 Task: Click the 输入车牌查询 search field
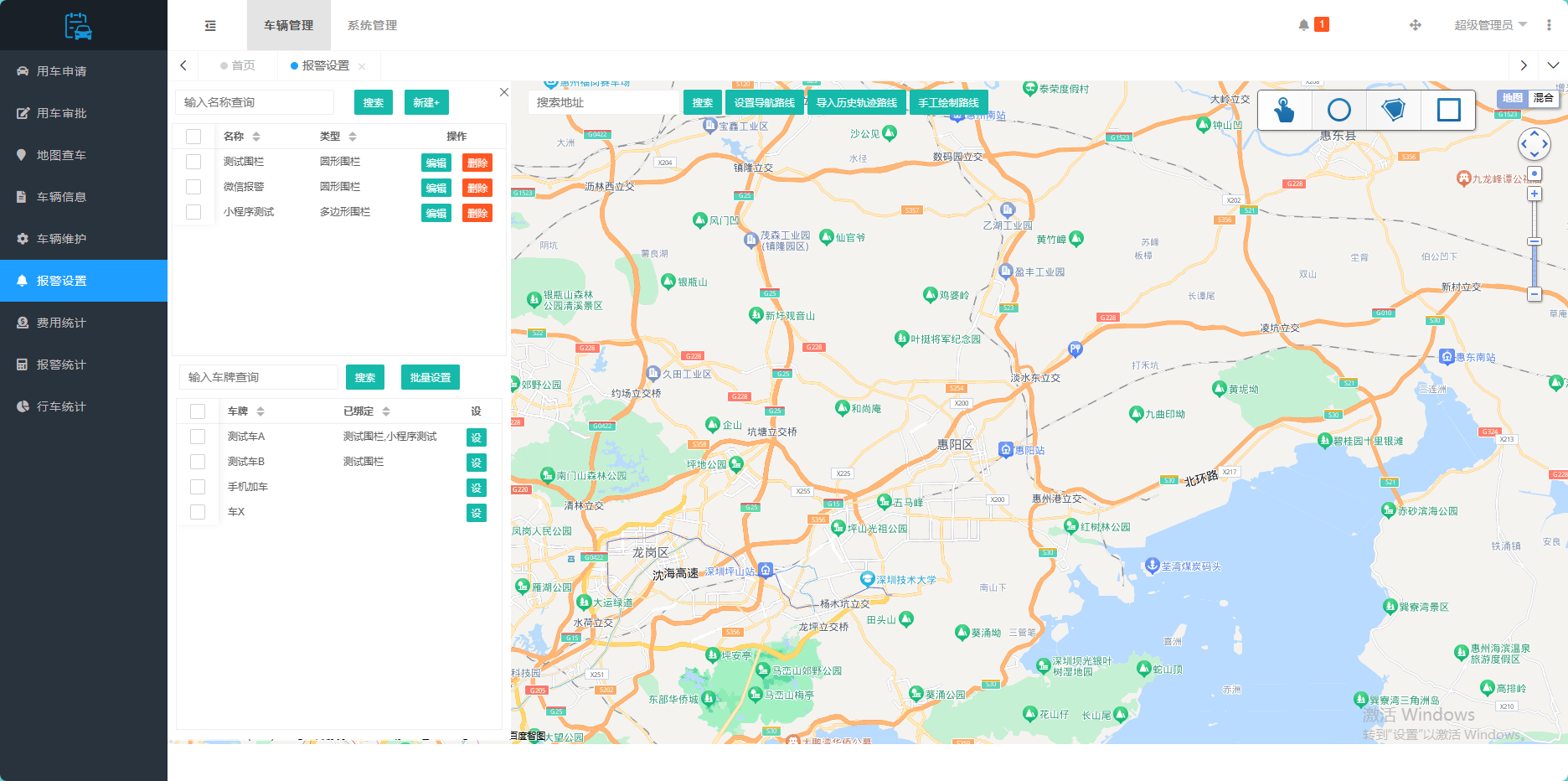pyautogui.click(x=259, y=377)
